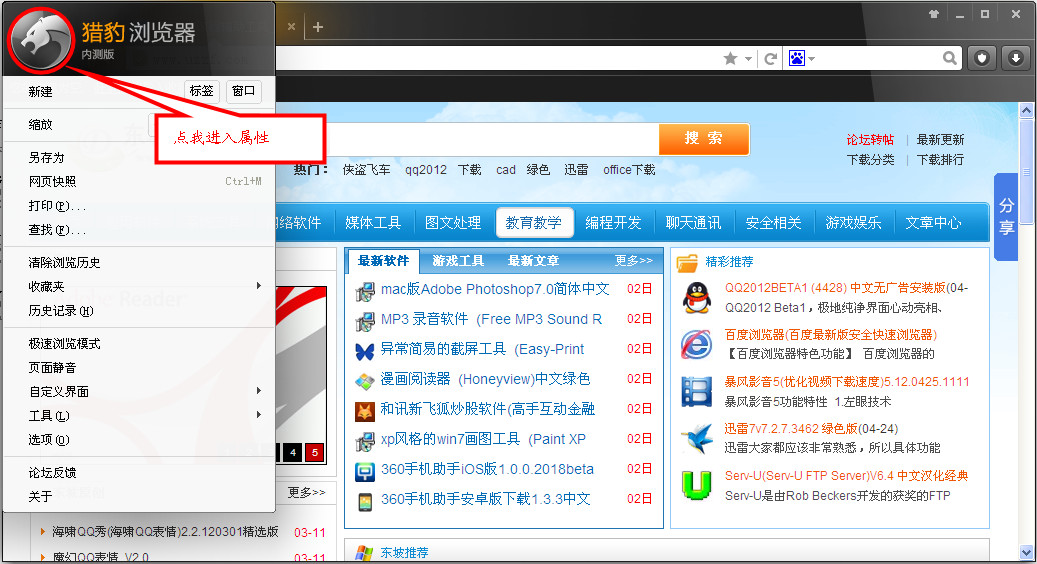The width and height of the screenshot is (1037, 564).
Task: Reload the page with the refresh icon
Action: click(x=770, y=59)
